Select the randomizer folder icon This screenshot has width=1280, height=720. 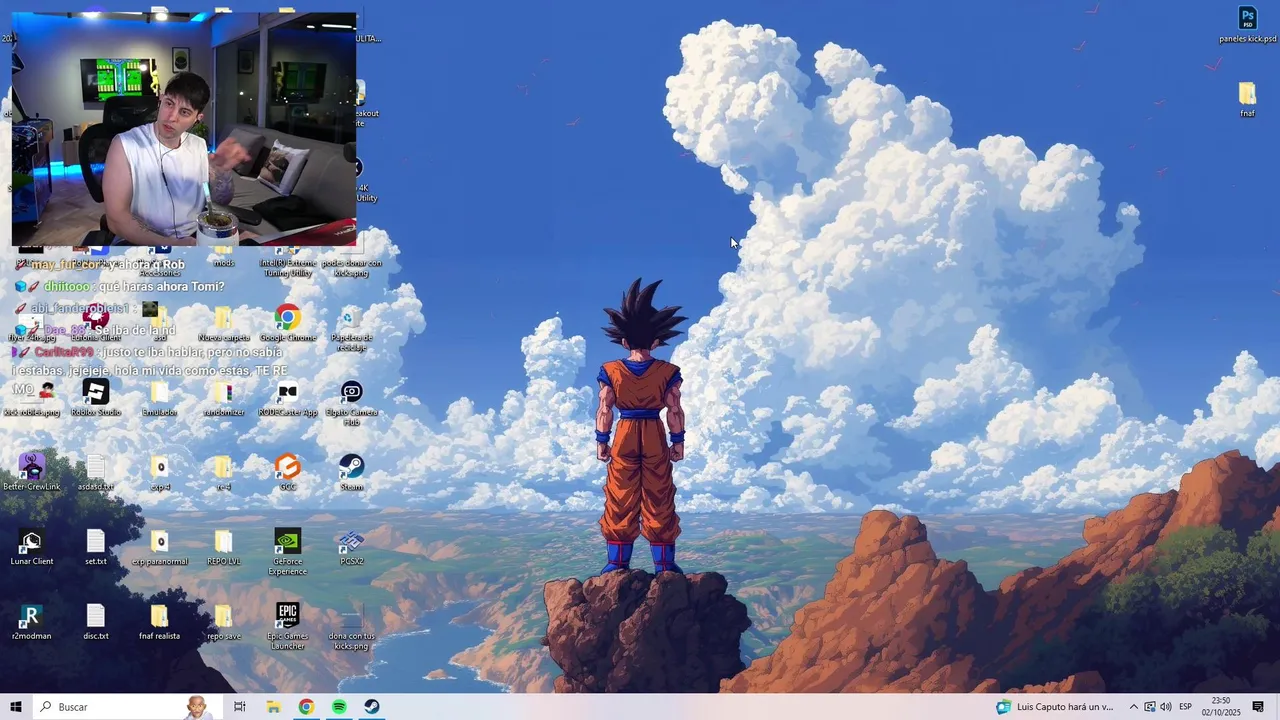click(x=223, y=398)
